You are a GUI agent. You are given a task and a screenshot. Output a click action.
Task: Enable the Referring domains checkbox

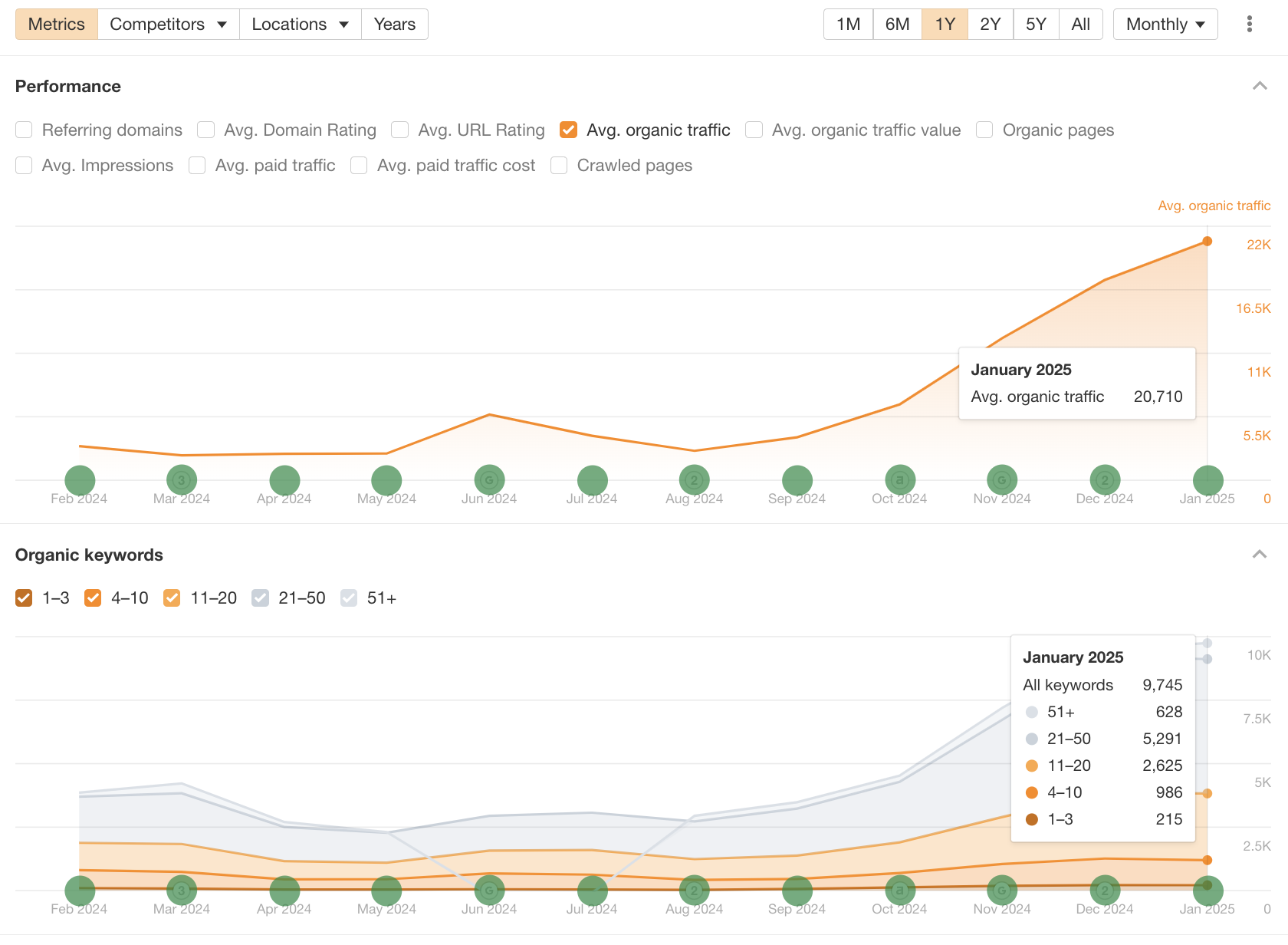tap(24, 130)
